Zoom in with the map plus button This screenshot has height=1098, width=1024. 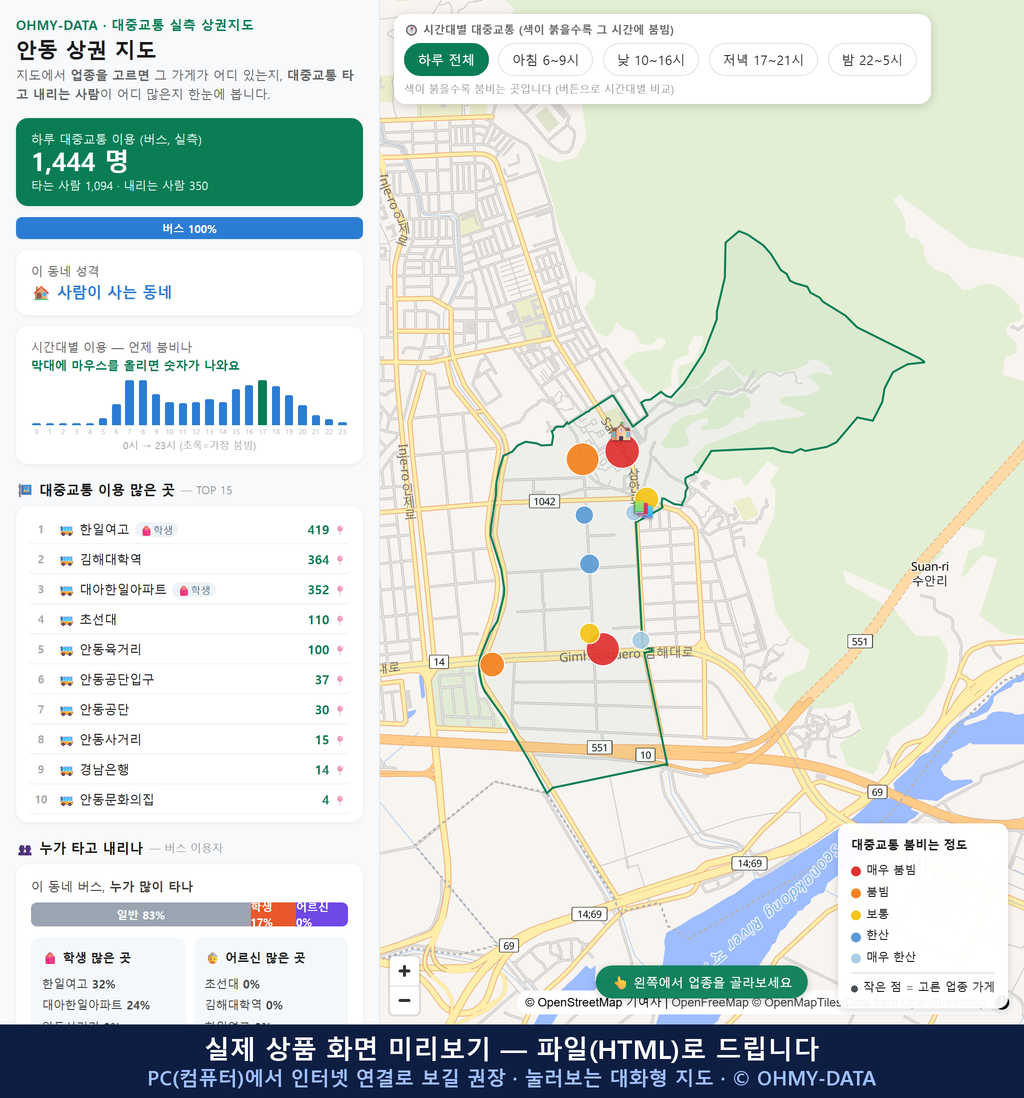(404, 971)
